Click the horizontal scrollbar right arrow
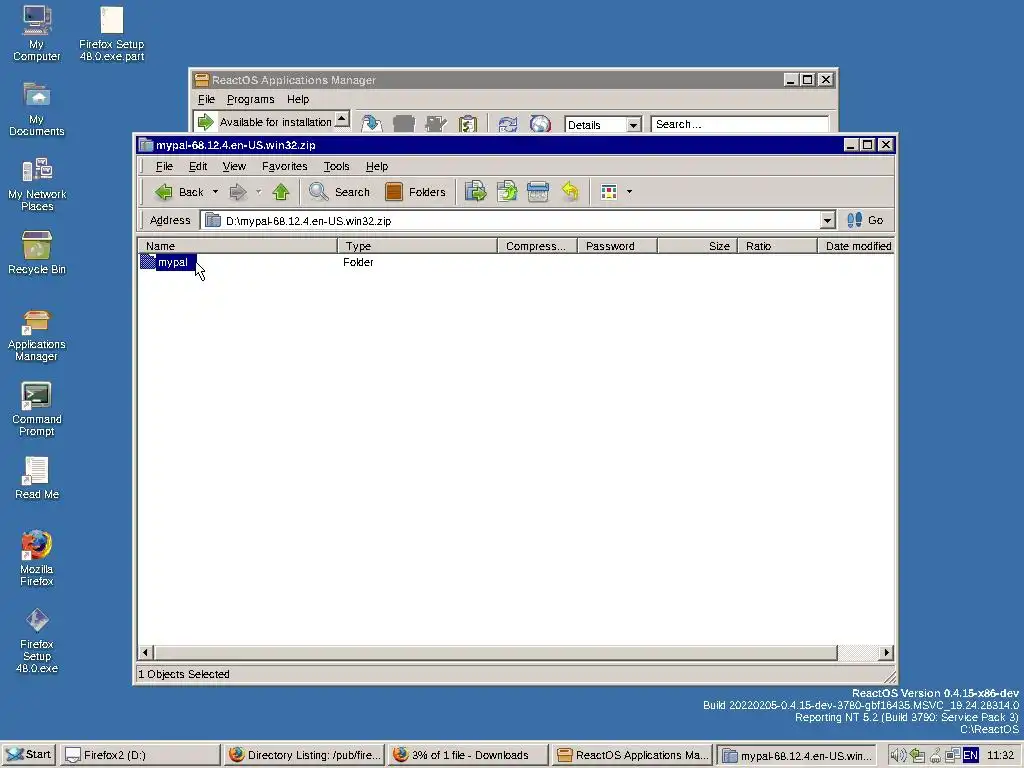Viewport: 1024px width, 768px height. tap(886, 652)
